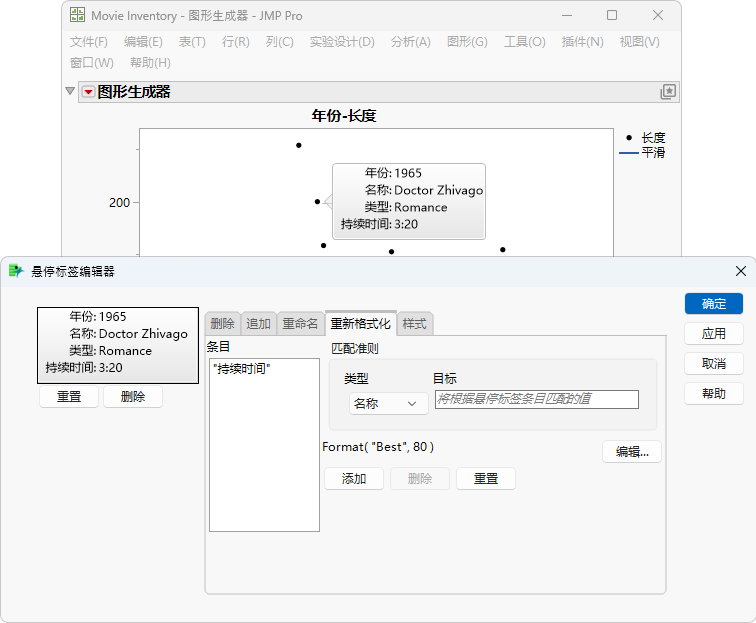The width and height of the screenshot is (756, 623).
Task: Click the 添加 button
Action: 354,479
